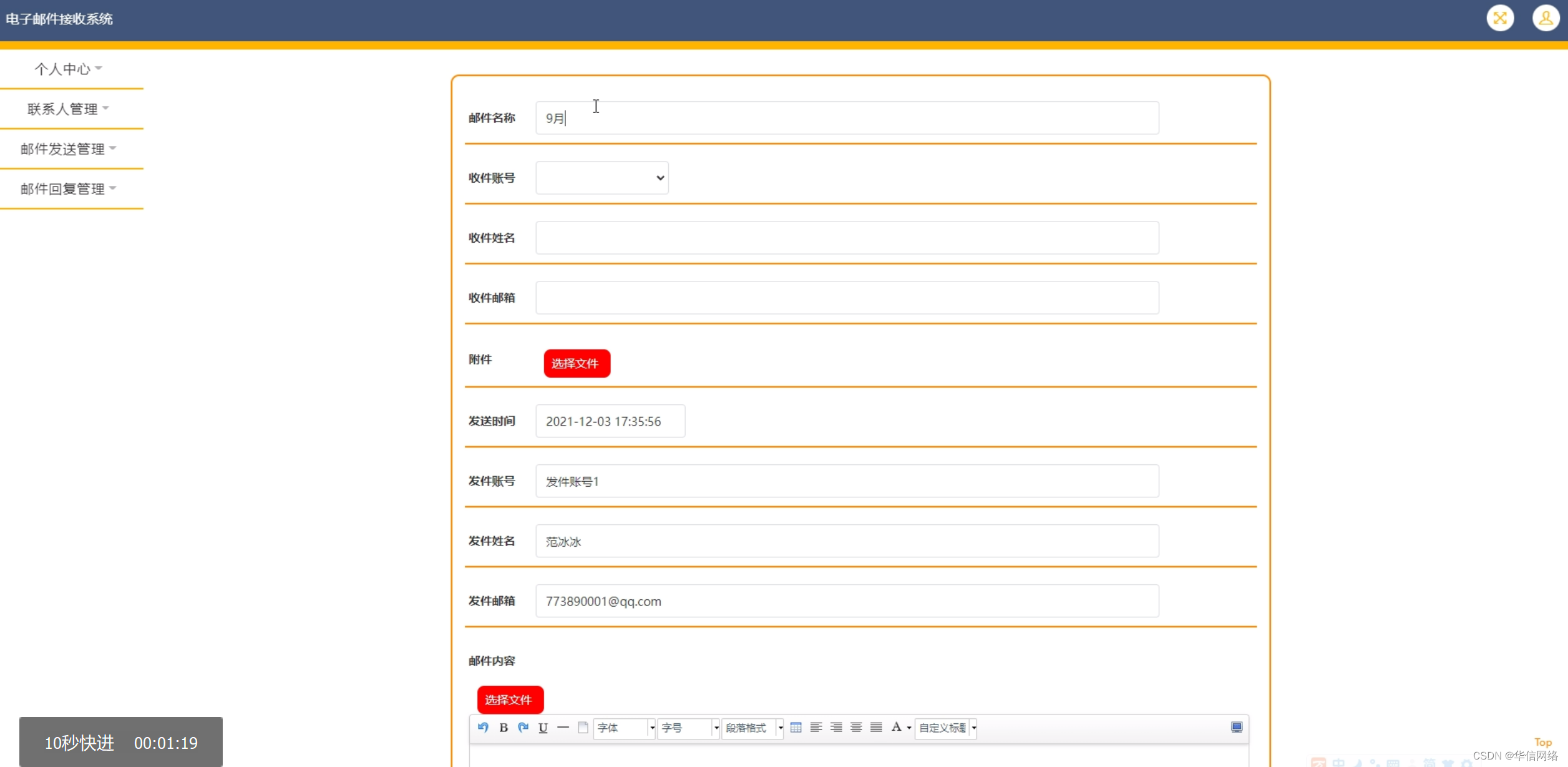This screenshot has height=767, width=1568.
Task: Expand the 联系人管理 sidebar menu
Action: (68, 109)
